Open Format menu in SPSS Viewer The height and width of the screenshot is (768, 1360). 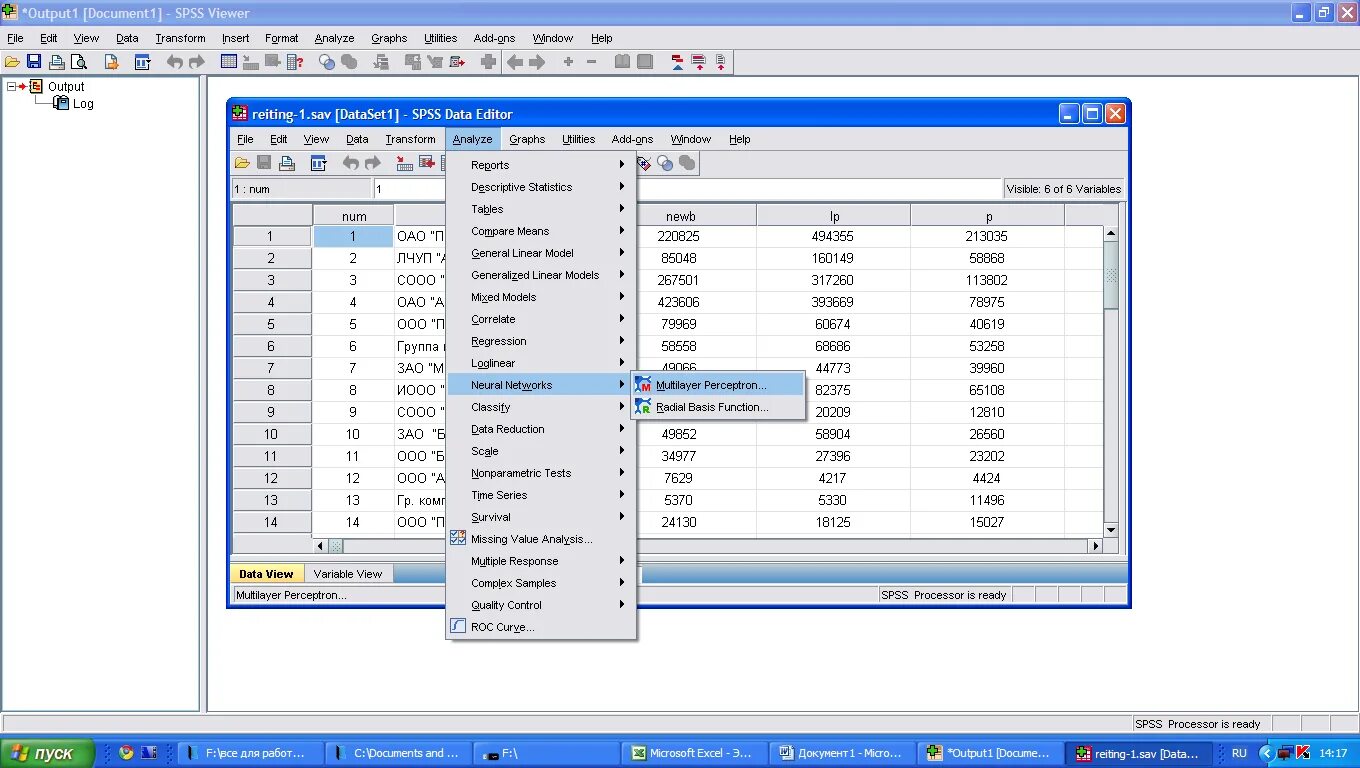pos(282,38)
